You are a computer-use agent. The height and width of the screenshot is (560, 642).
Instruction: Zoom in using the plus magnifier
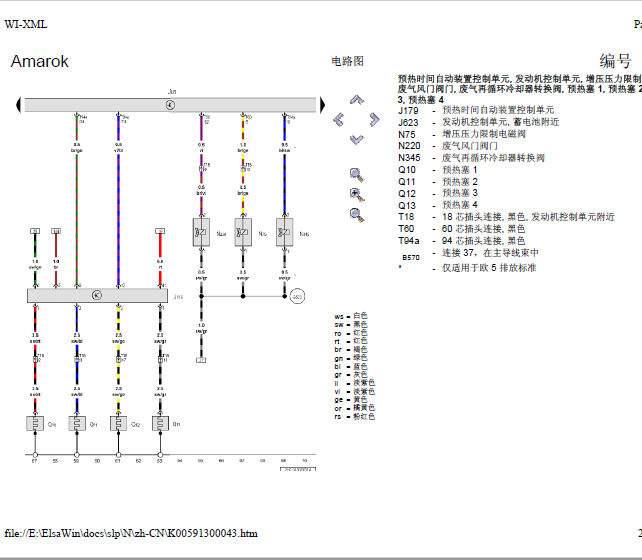click(x=357, y=195)
